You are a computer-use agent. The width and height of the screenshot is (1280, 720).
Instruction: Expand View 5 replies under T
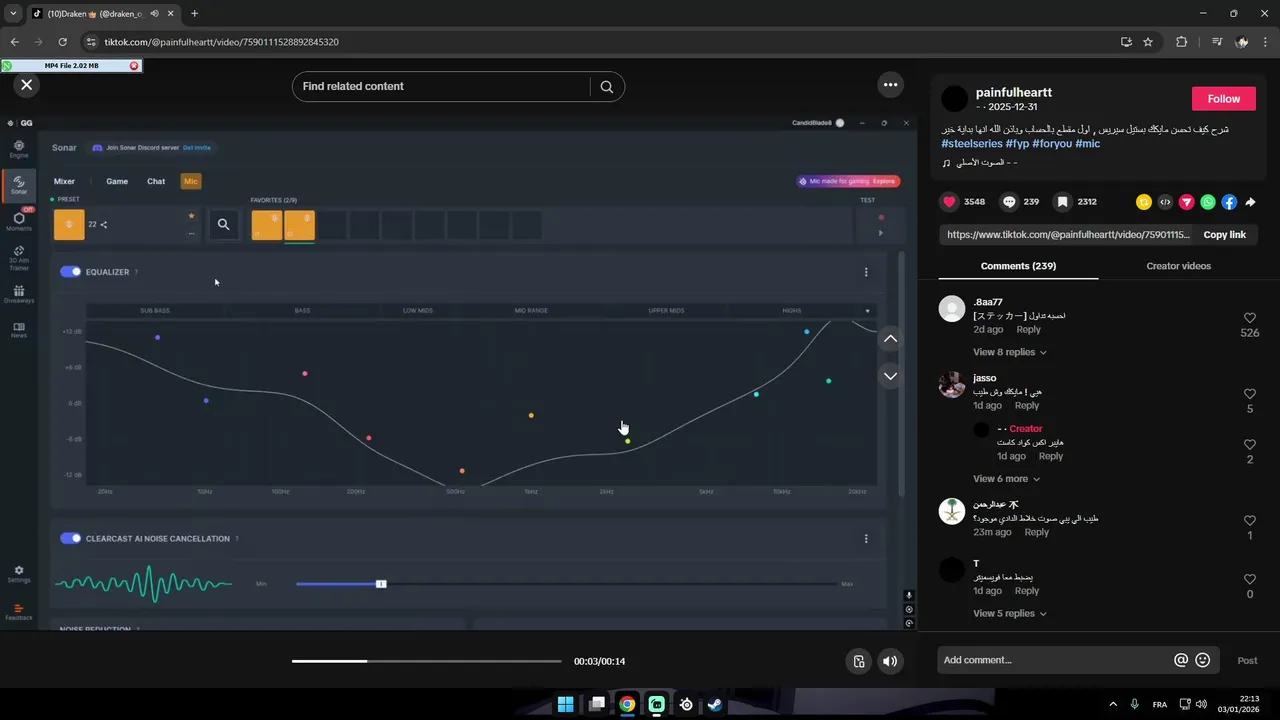(1009, 614)
